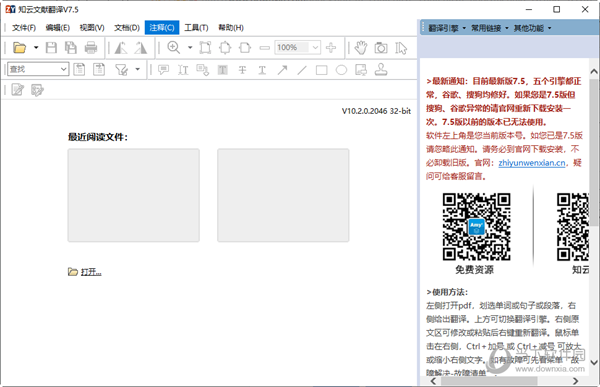Image resolution: width=600 pixels, height=387 pixels.
Task: Expand the arrow beside the open folder icon
Action: (36, 48)
